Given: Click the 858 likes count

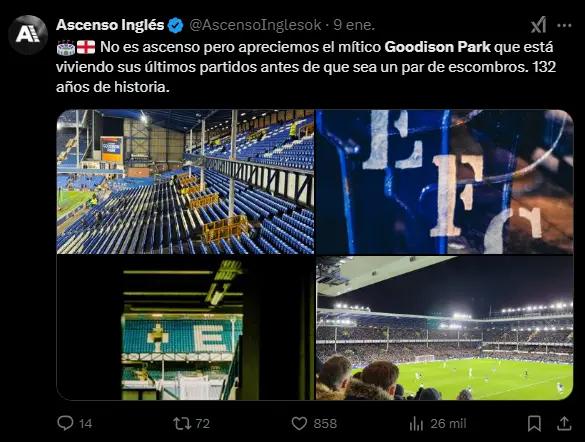Looking at the screenshot, I should [x=325, y=423].
